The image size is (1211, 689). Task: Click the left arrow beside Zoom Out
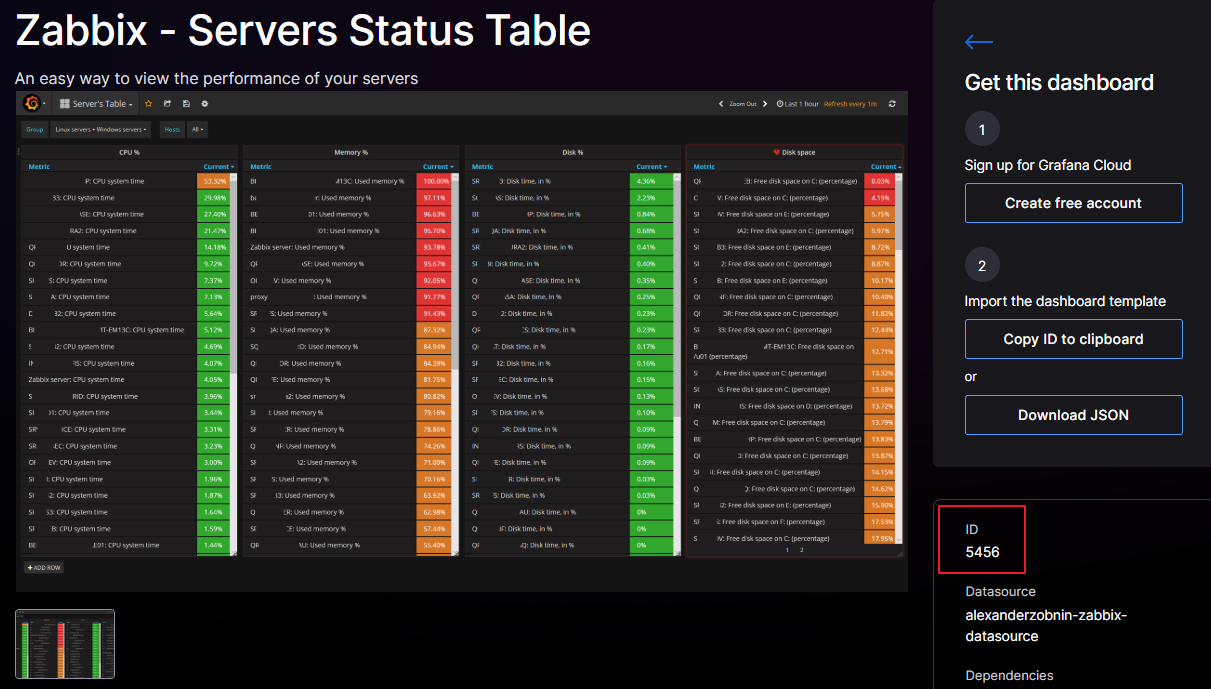(x=721, y=104)
